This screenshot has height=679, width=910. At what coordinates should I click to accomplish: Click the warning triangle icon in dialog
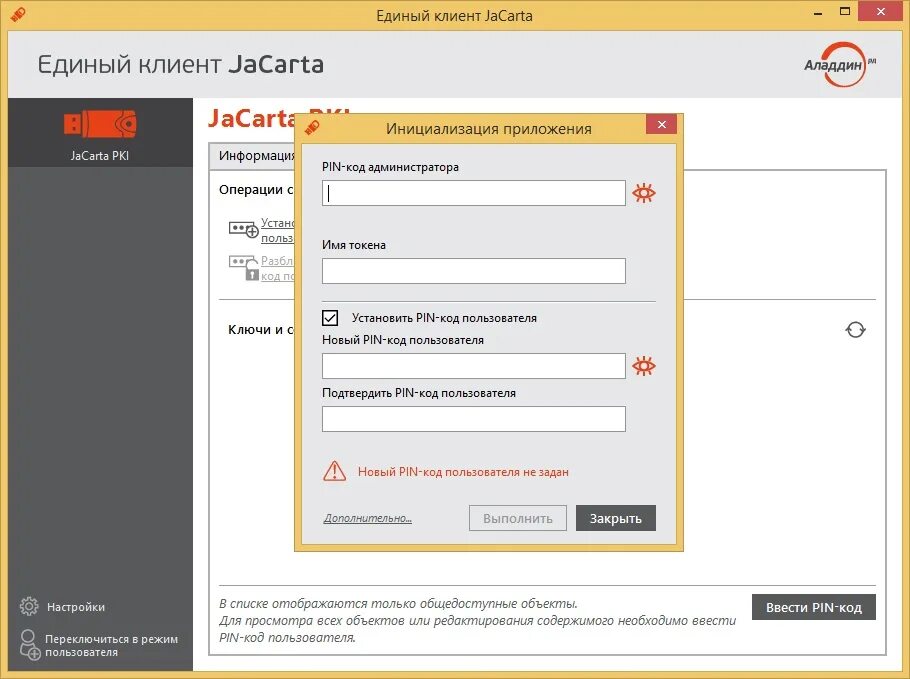[334, 471]
